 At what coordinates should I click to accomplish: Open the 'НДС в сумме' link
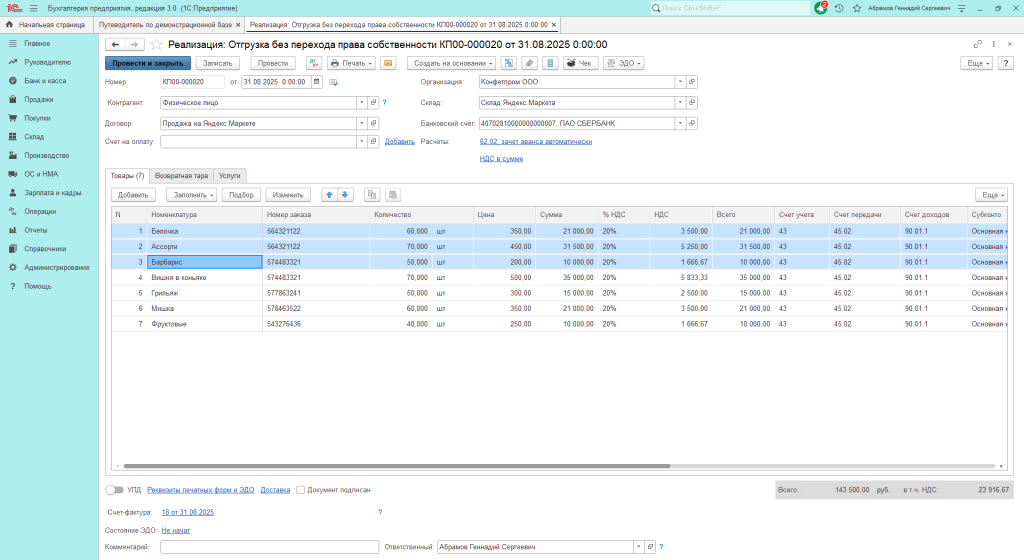click(x=501, y=158)
